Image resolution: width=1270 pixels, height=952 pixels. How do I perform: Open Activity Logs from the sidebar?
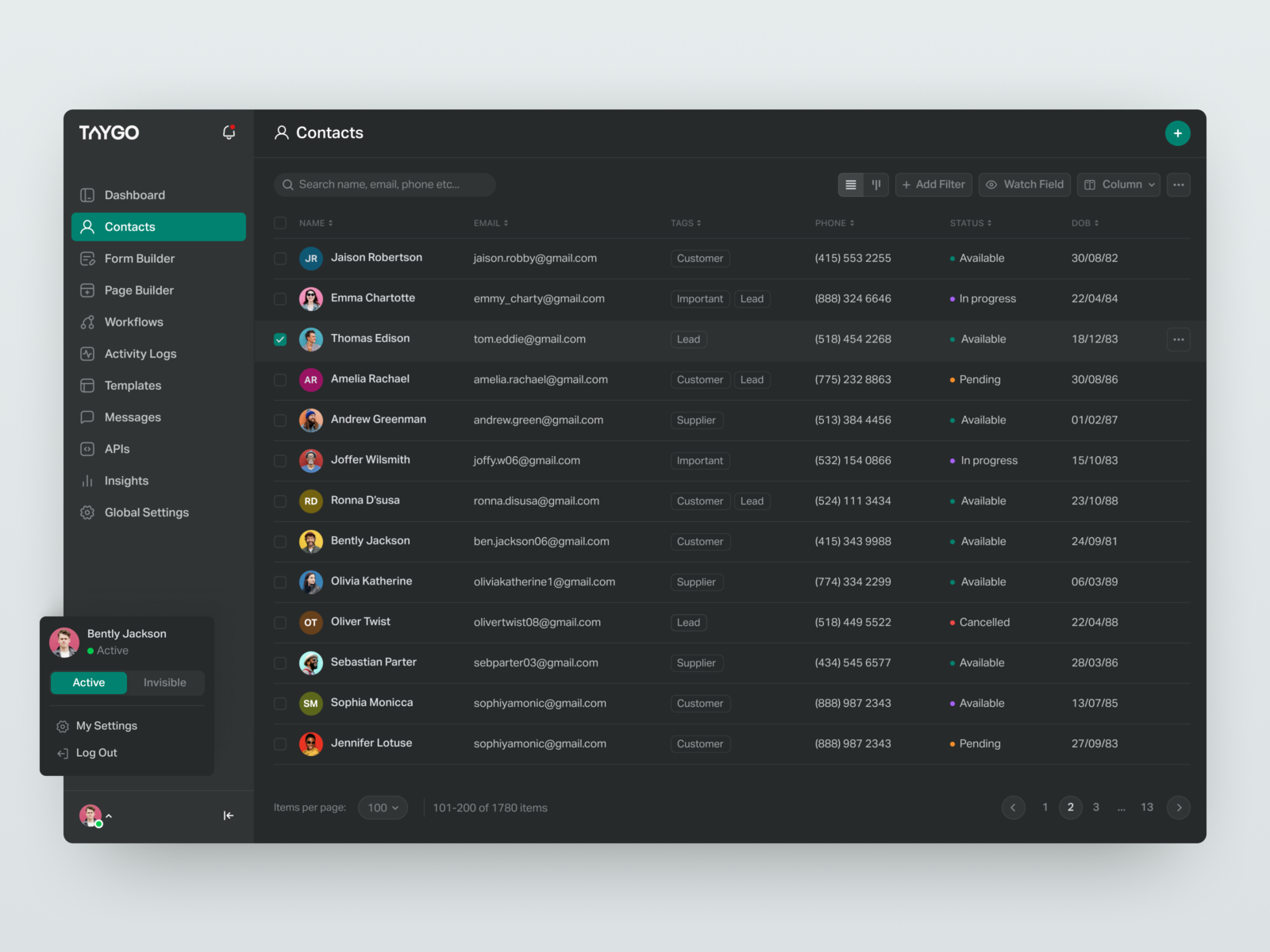coord(140,353)
